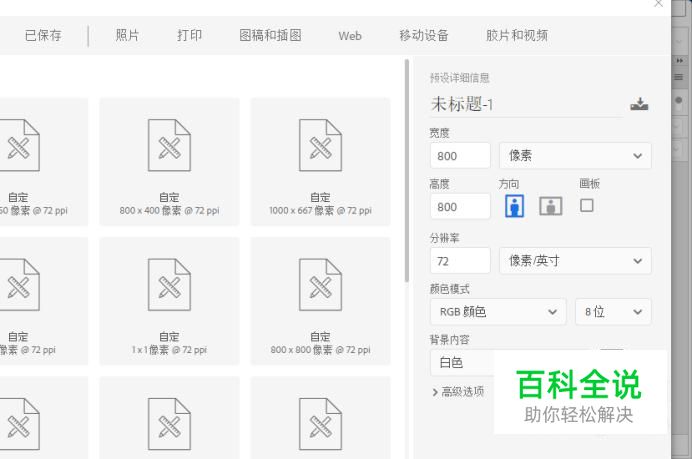Viewport: 692px width, 459px height.
Task: Switch to the 胶片和视频 tab
Action: [517, 35]
